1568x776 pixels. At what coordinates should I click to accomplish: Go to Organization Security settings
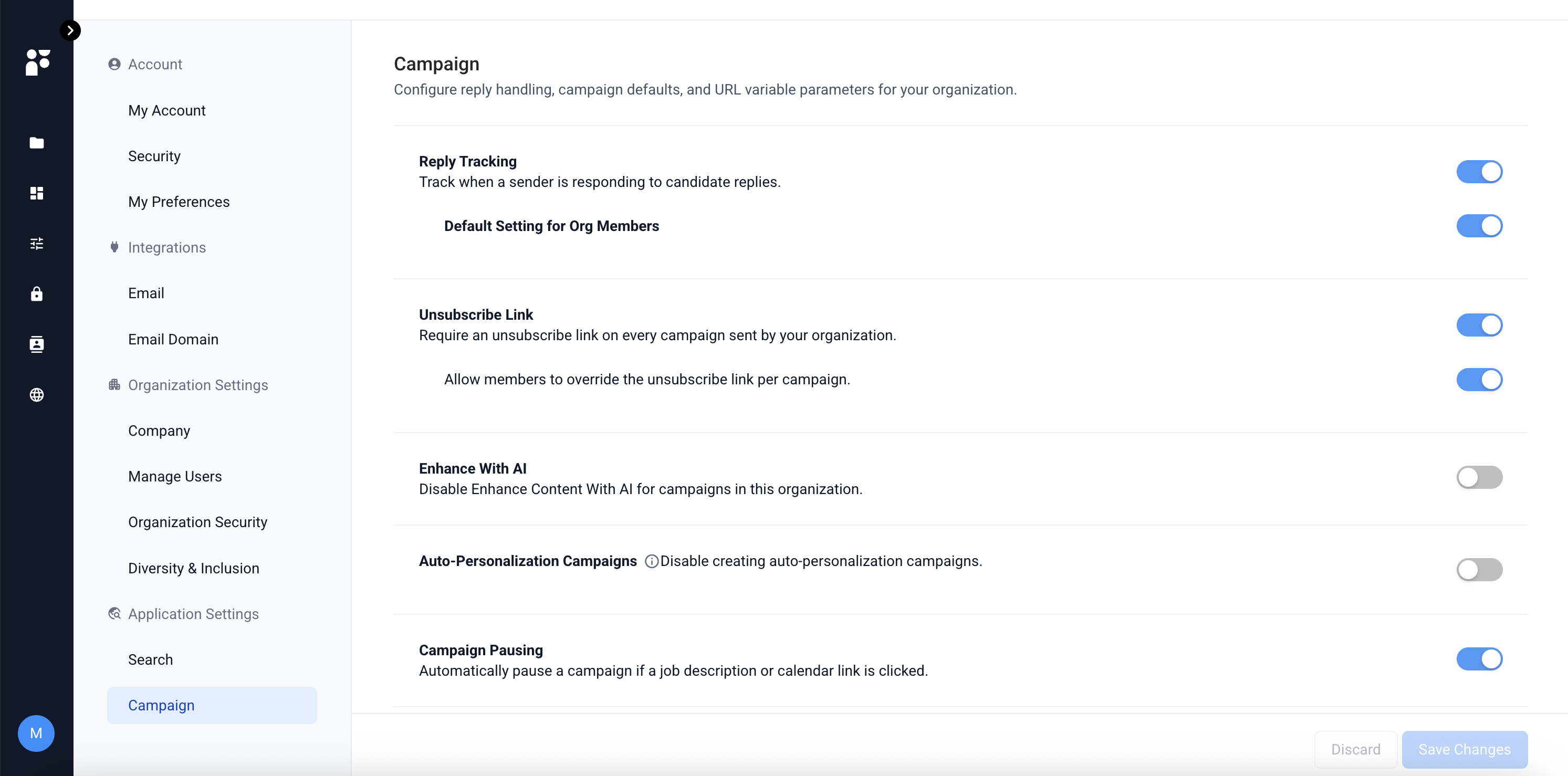[x=198, y=521]
